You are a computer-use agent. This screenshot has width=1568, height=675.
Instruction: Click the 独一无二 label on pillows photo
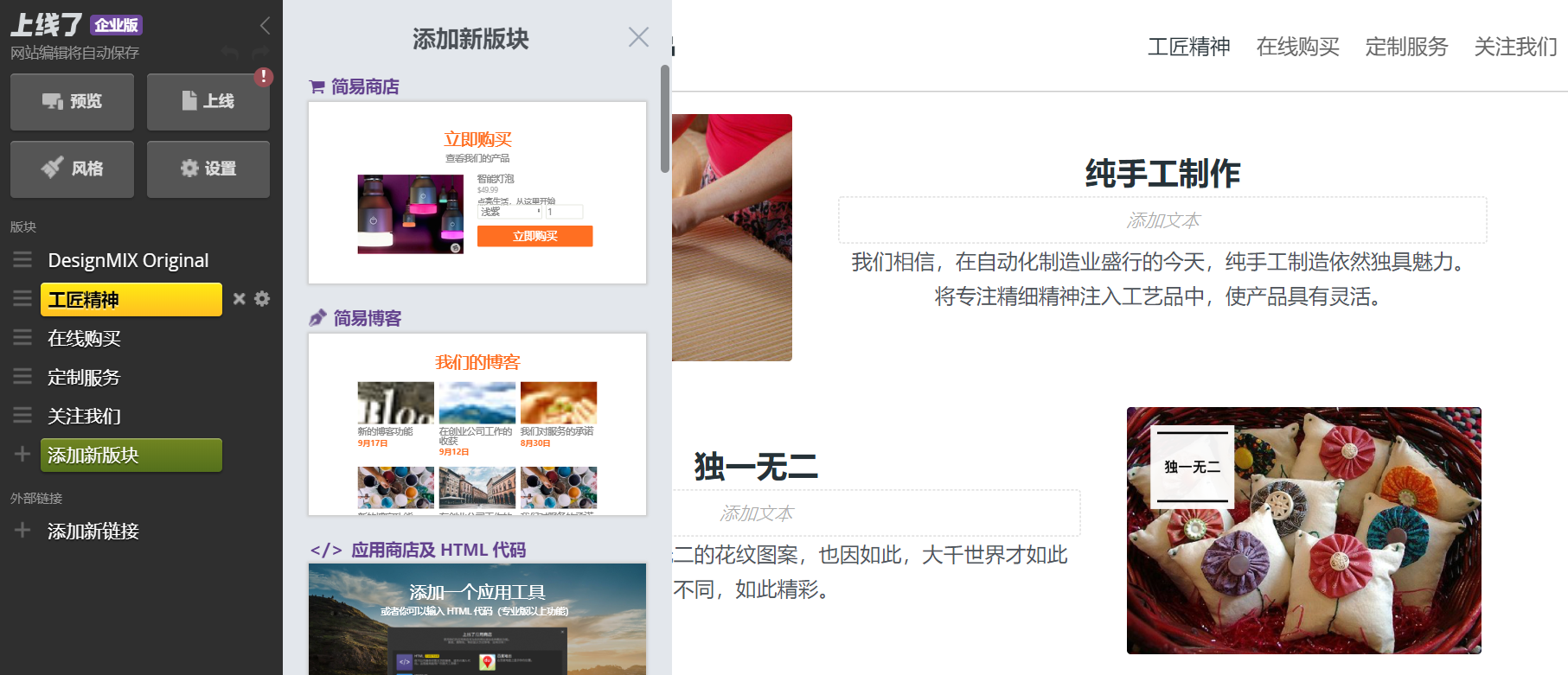coord(1192,467)
